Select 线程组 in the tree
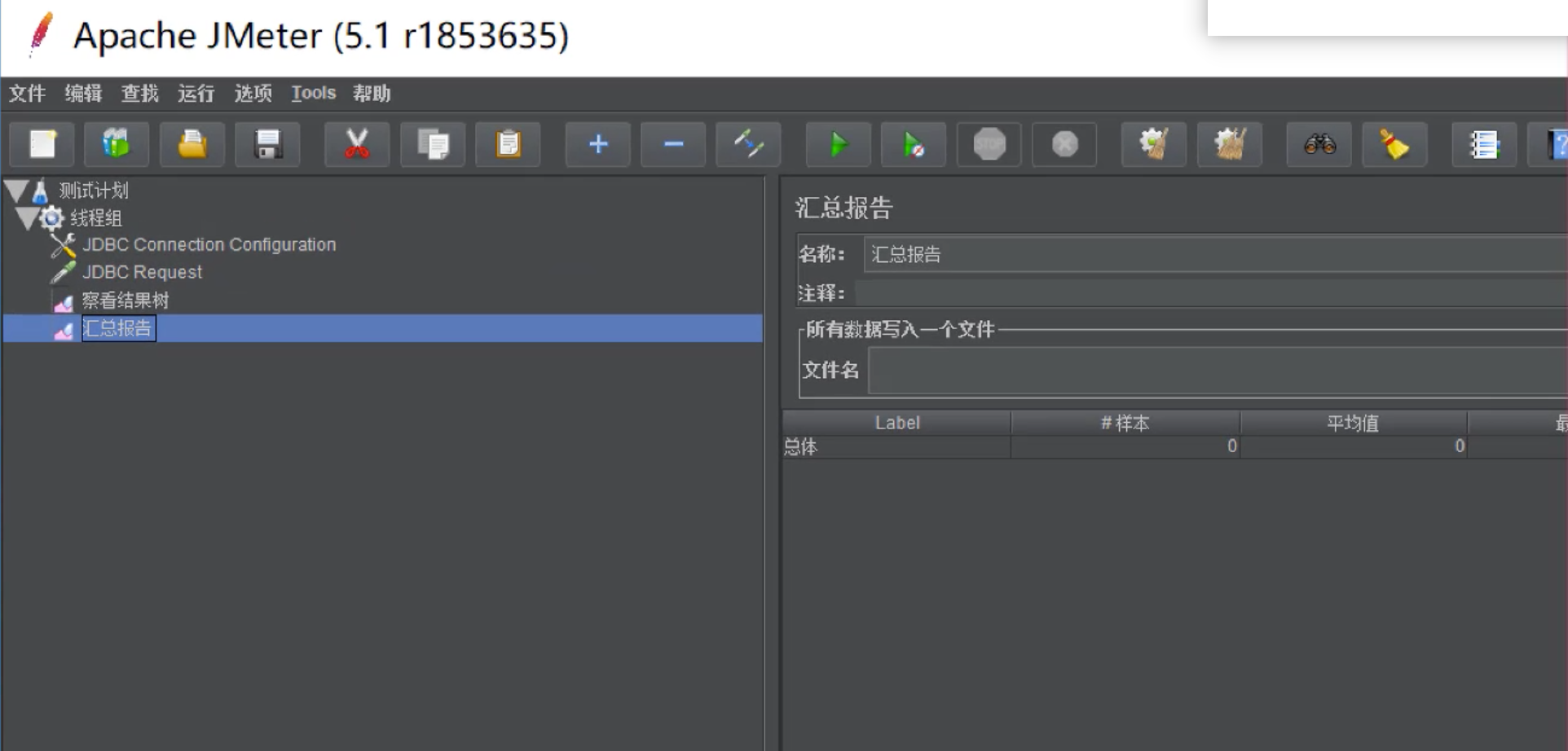The width and height of the screenshot is (1568, 751). pos(96,218)
